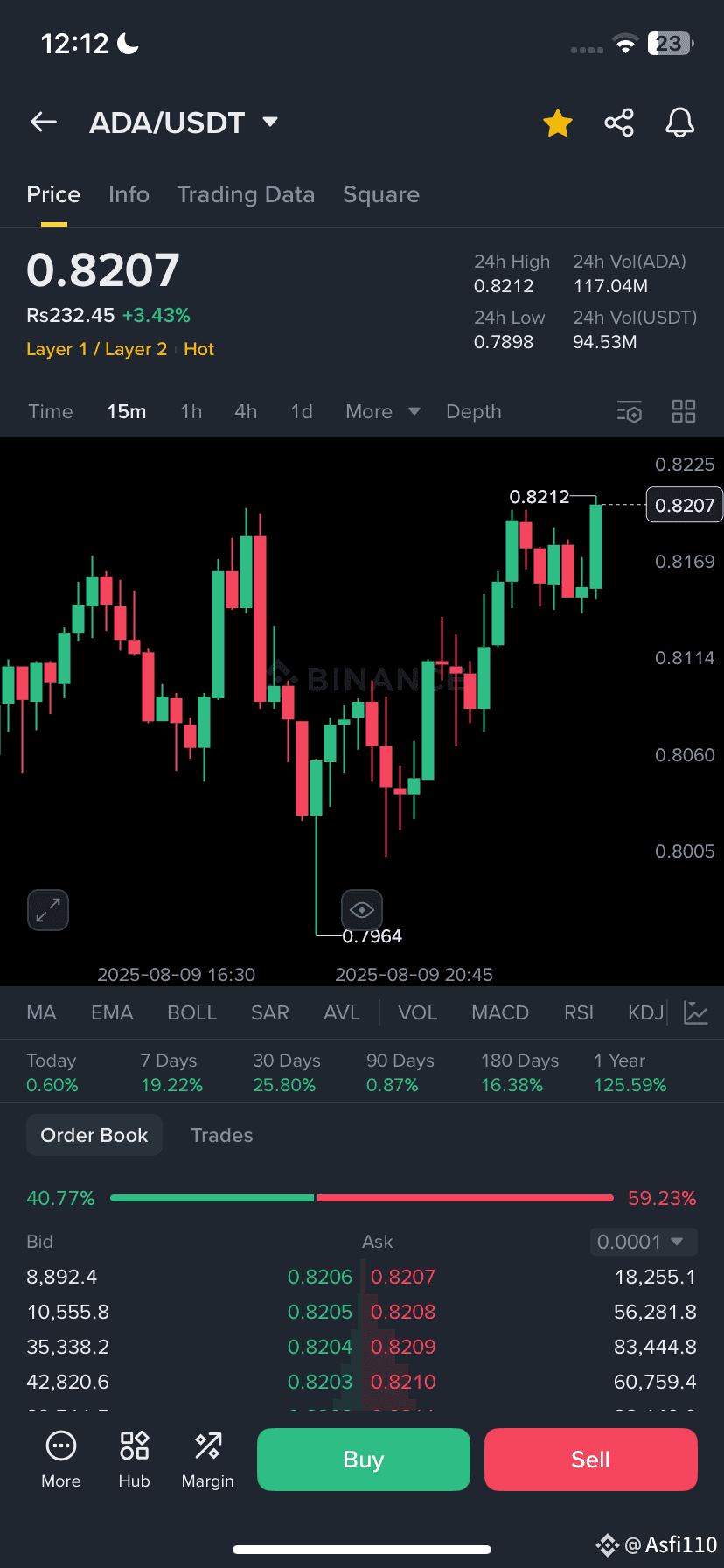Select bid price 0.8203
724x1568 pixels.
[320, 1382]
